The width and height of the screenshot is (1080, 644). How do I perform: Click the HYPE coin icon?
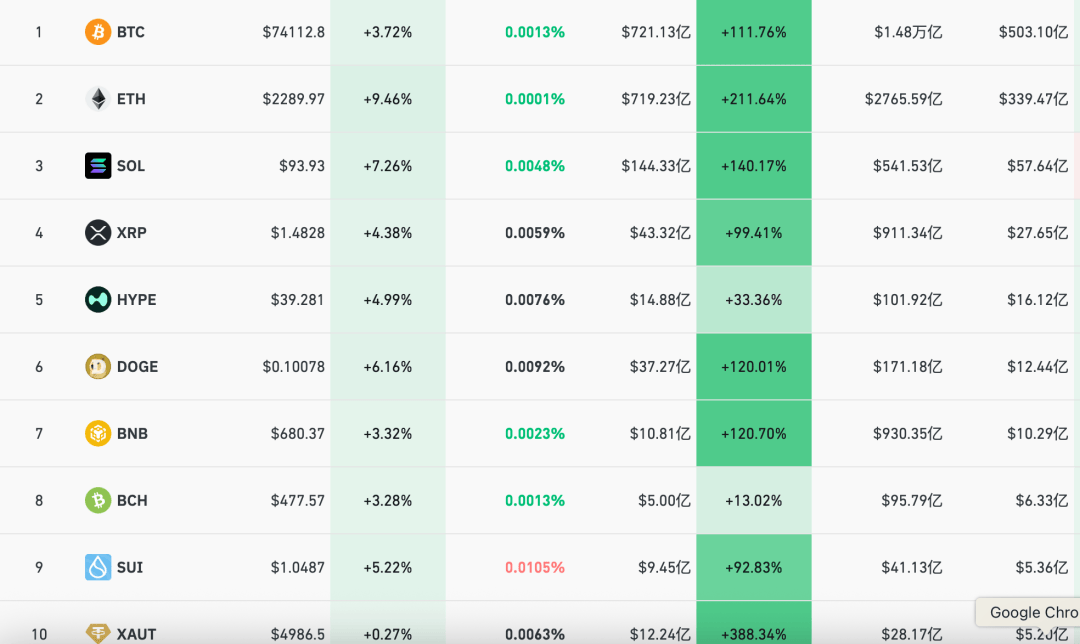[98, 300]
